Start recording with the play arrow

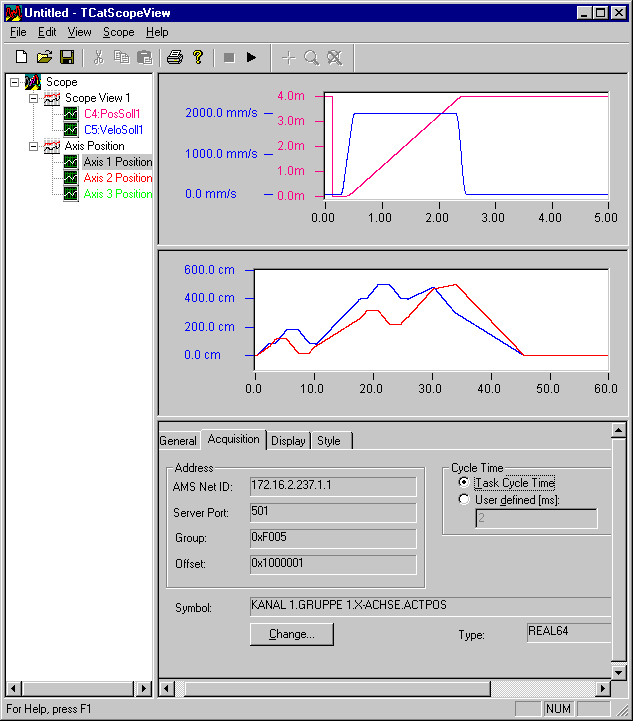251,57
